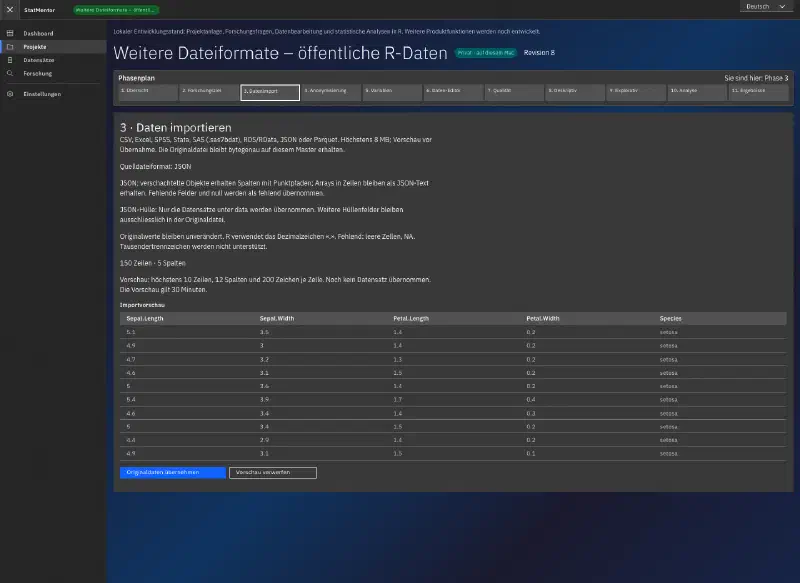Click the 'Quelldateiformat: JSON' line
This screenshot has height=583, width=800.
pos(156,166)
